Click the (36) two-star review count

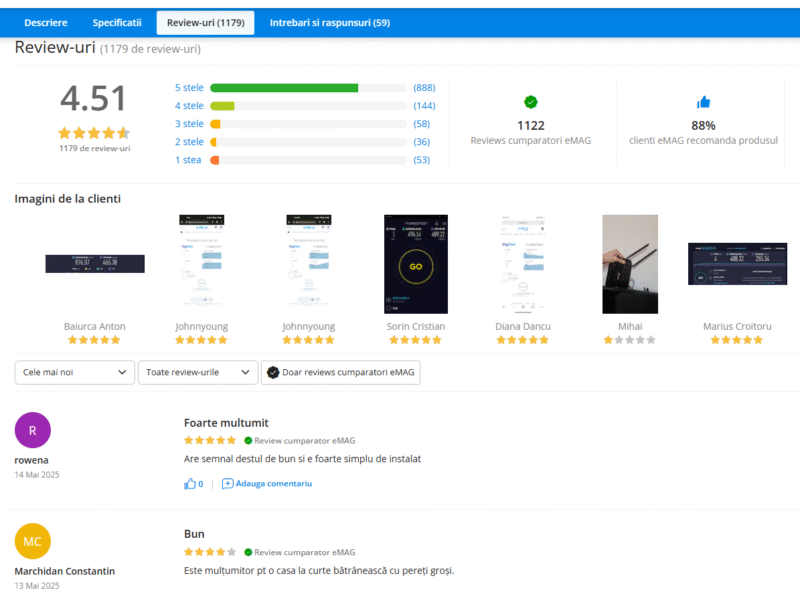tap(421, 141)
